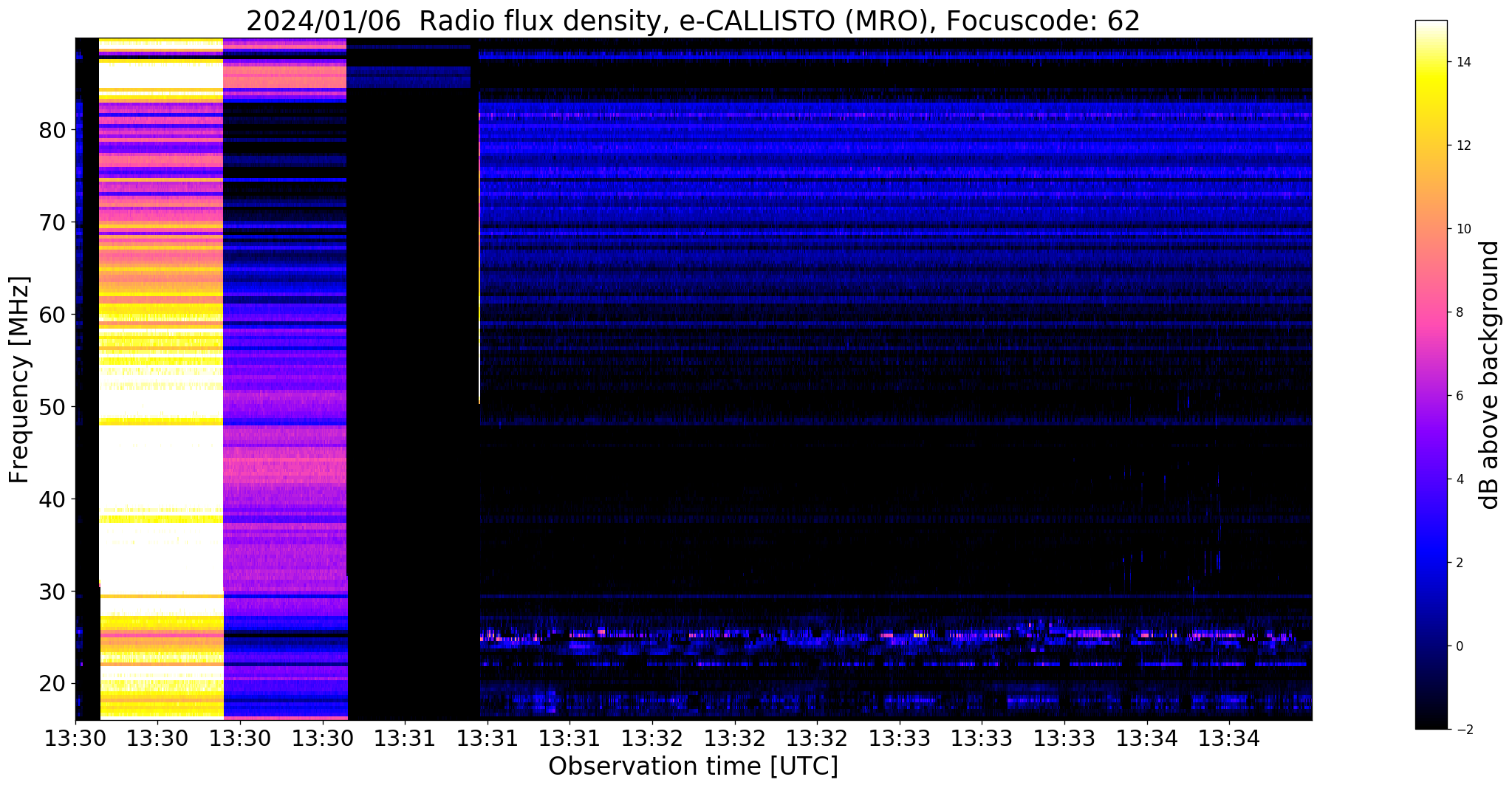This screenshot has height=788, width=1512.
Task: Click the 80 tick on the frequency axis
Action: (52, 130)
